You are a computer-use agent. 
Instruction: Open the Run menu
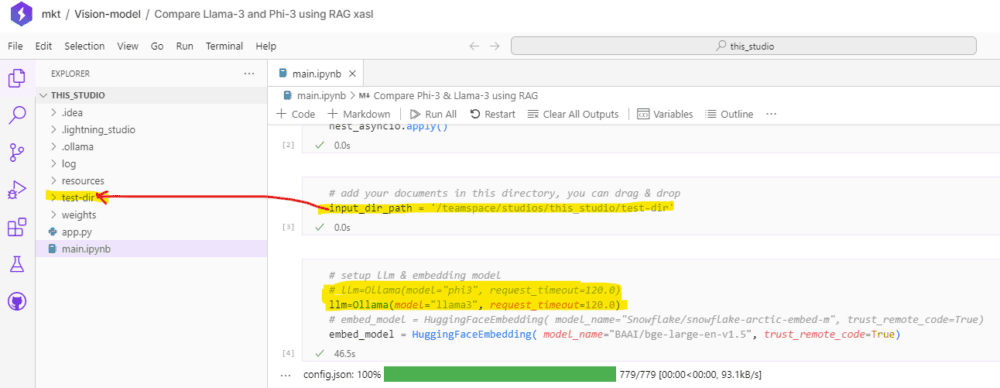185,46
